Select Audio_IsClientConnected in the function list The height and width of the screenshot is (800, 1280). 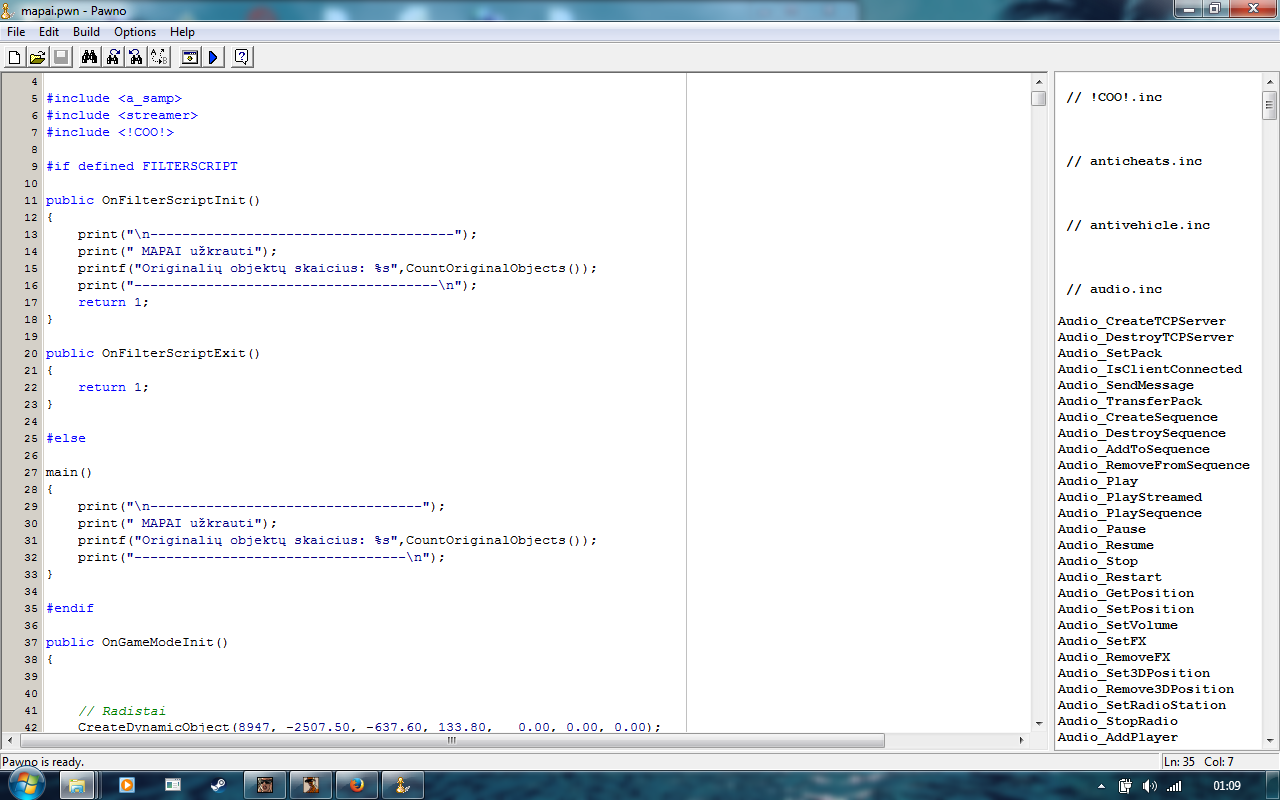1149,369
